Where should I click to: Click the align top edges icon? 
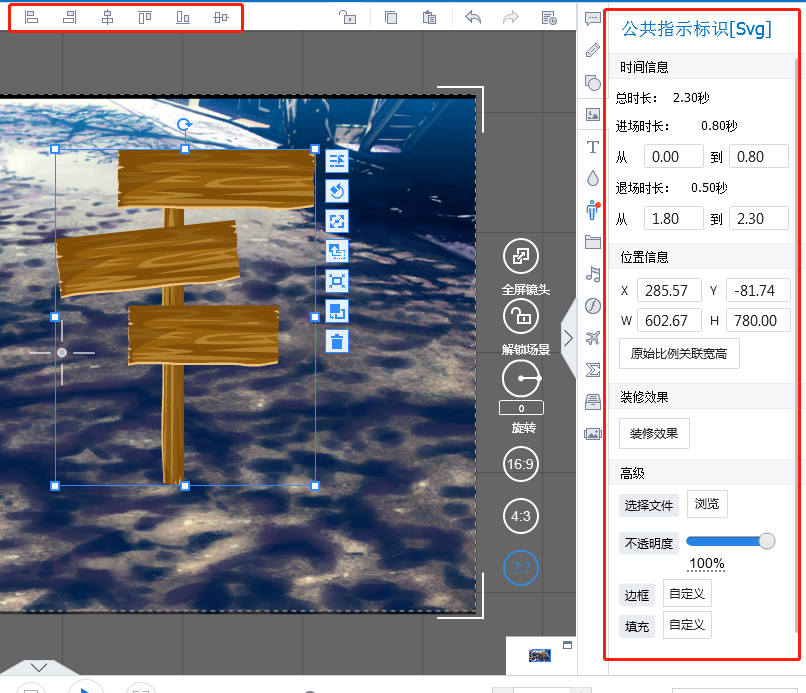point(145,17)
